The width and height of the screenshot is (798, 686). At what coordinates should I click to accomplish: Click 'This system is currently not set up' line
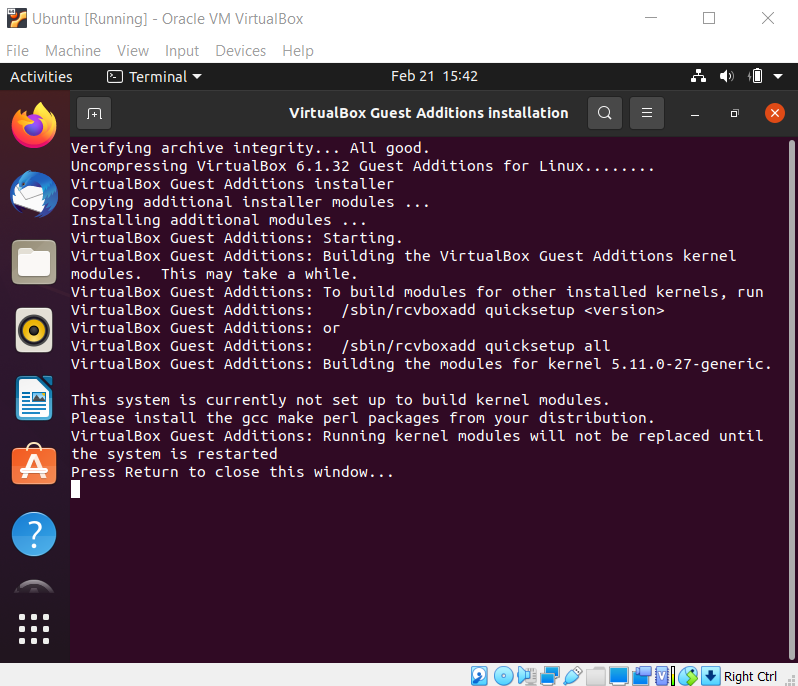click(x=340, y=400)
